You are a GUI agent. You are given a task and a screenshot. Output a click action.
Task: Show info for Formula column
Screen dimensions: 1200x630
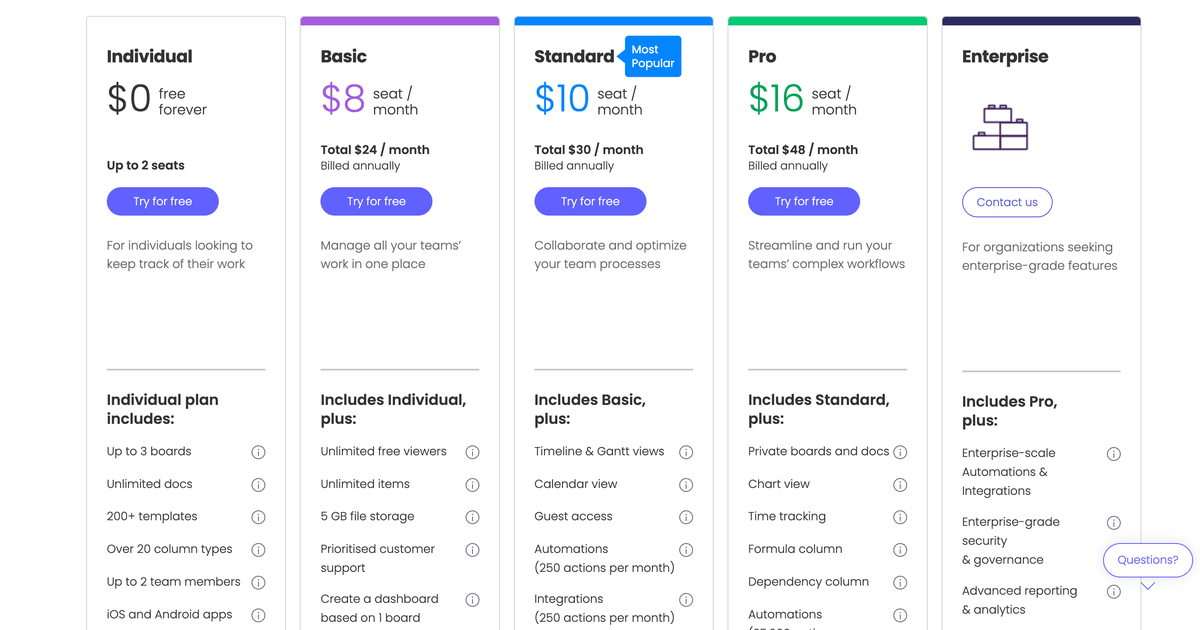click(x=900, y=550)
